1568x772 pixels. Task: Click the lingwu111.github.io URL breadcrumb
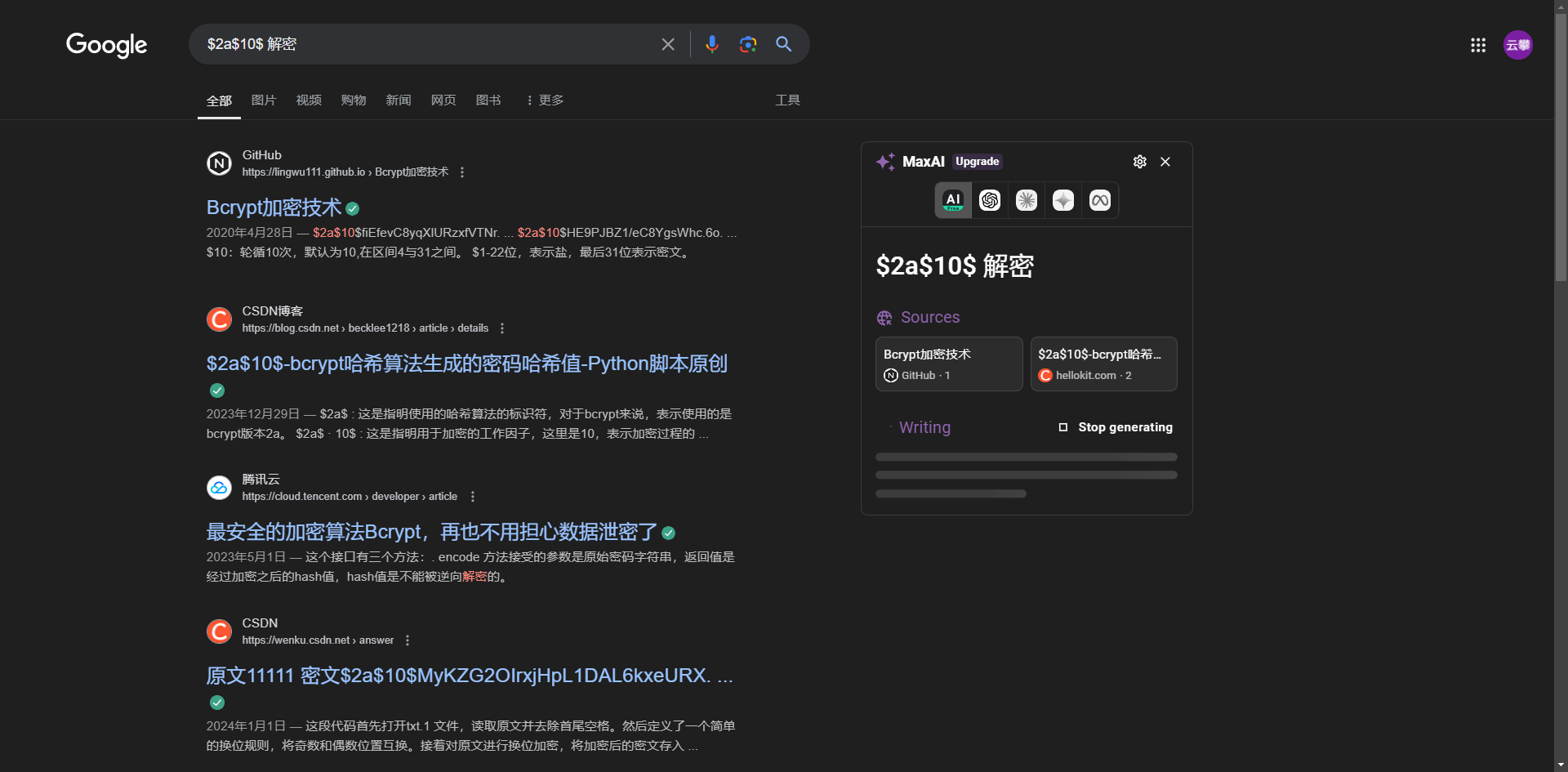[x=345, y=172]
